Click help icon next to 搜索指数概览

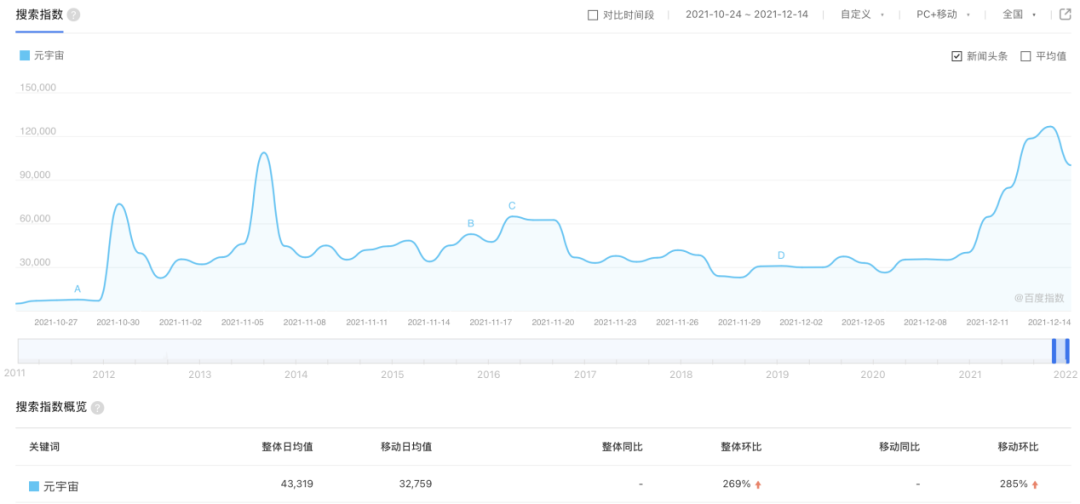98,408
